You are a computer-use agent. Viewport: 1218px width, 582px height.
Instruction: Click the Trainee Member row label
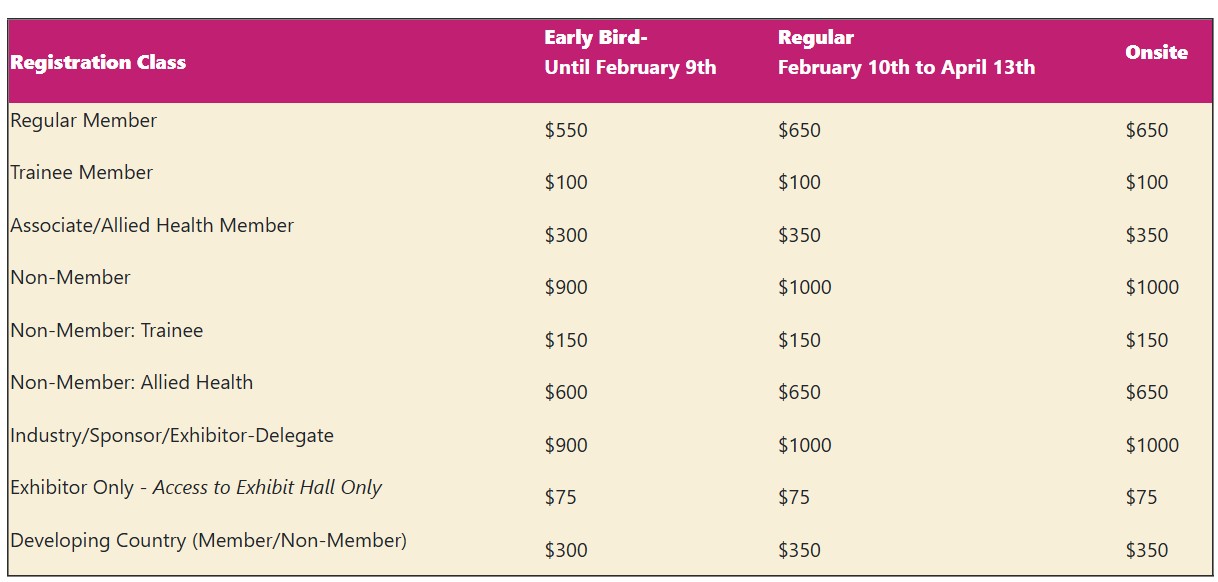[82, 173]
